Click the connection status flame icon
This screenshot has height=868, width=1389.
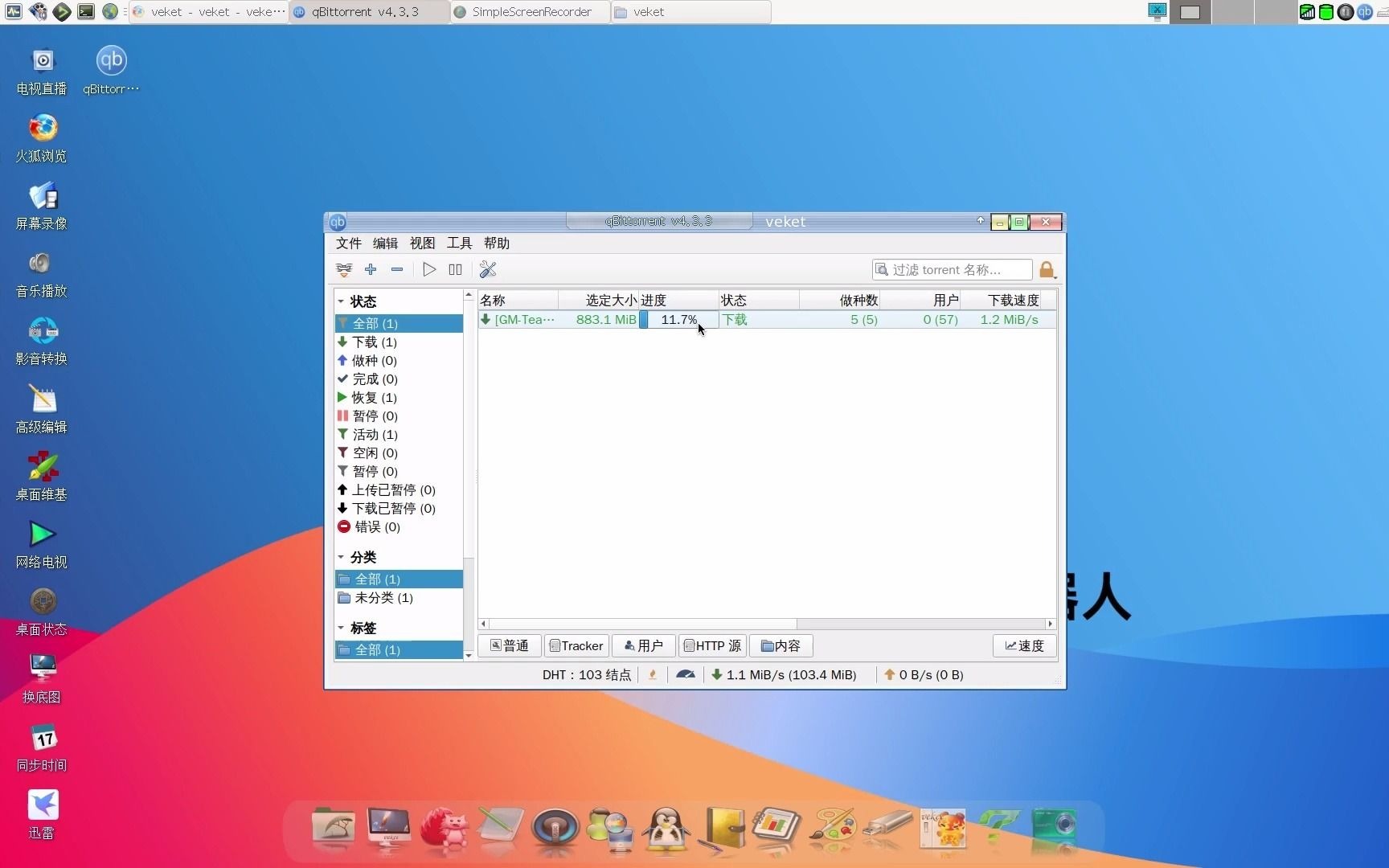653,674
